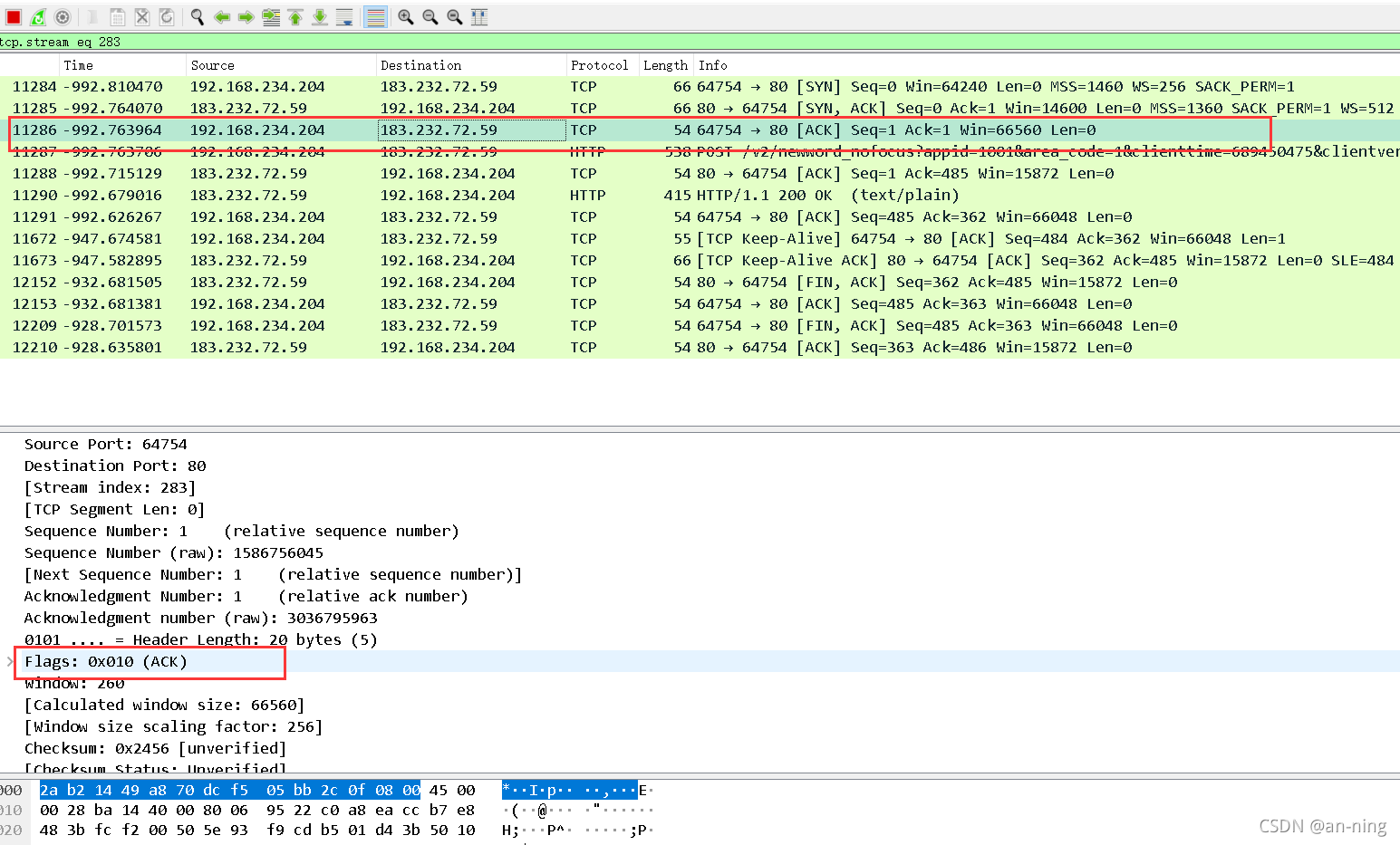This screenshot has width=1400, height=845.
Task: Select [Stream index: 283] detail line
Action: click(110, 487)
